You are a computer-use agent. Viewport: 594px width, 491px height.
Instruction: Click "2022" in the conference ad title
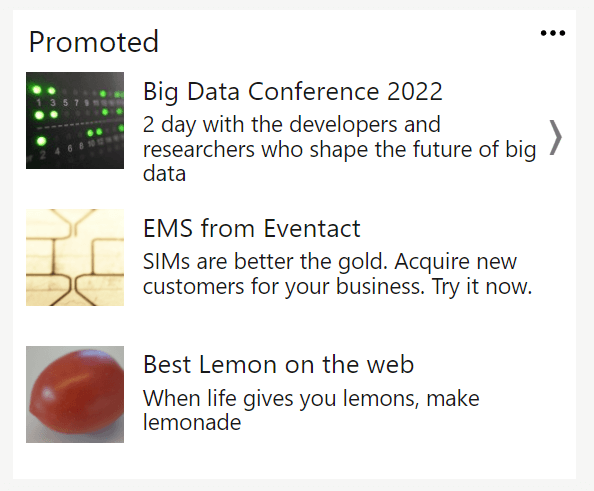click(x=414, y=91)
